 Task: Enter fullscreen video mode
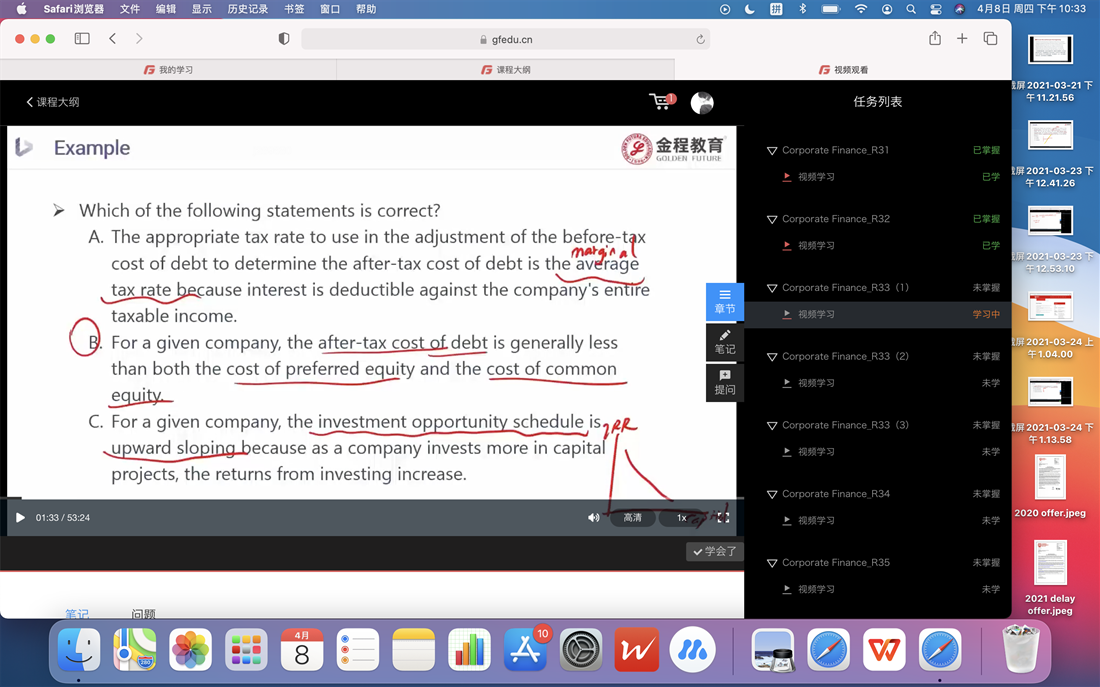click(x=723, y=518)
